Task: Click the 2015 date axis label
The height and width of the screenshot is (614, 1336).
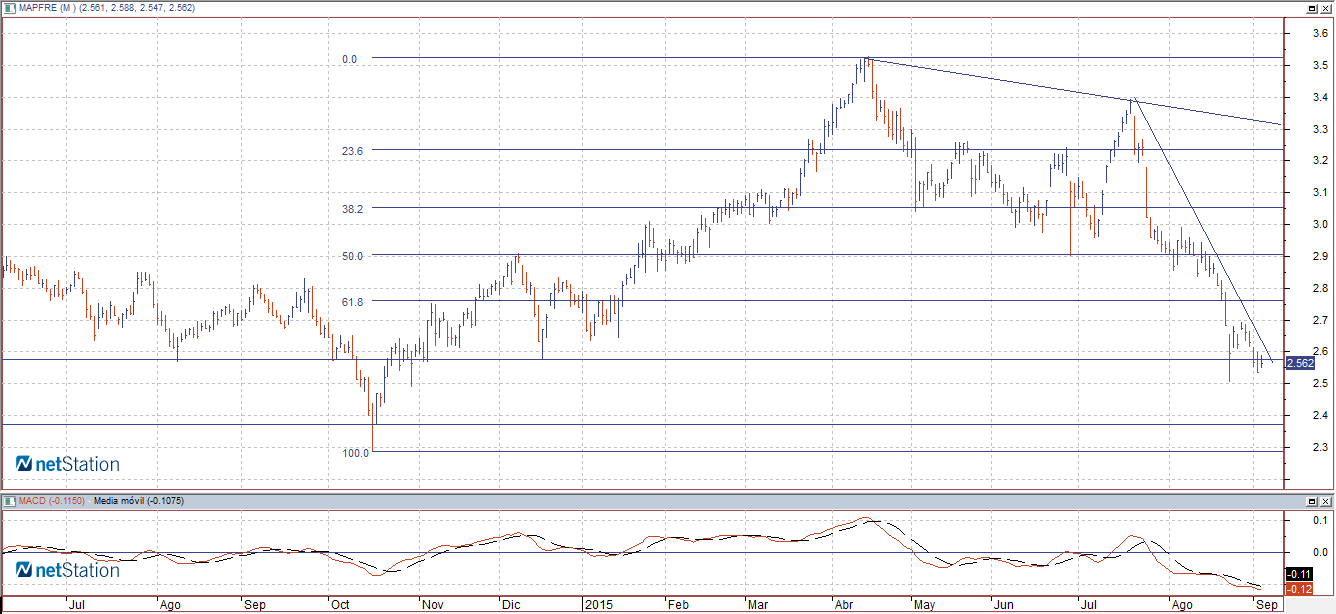Action: [x=599, y=606]
